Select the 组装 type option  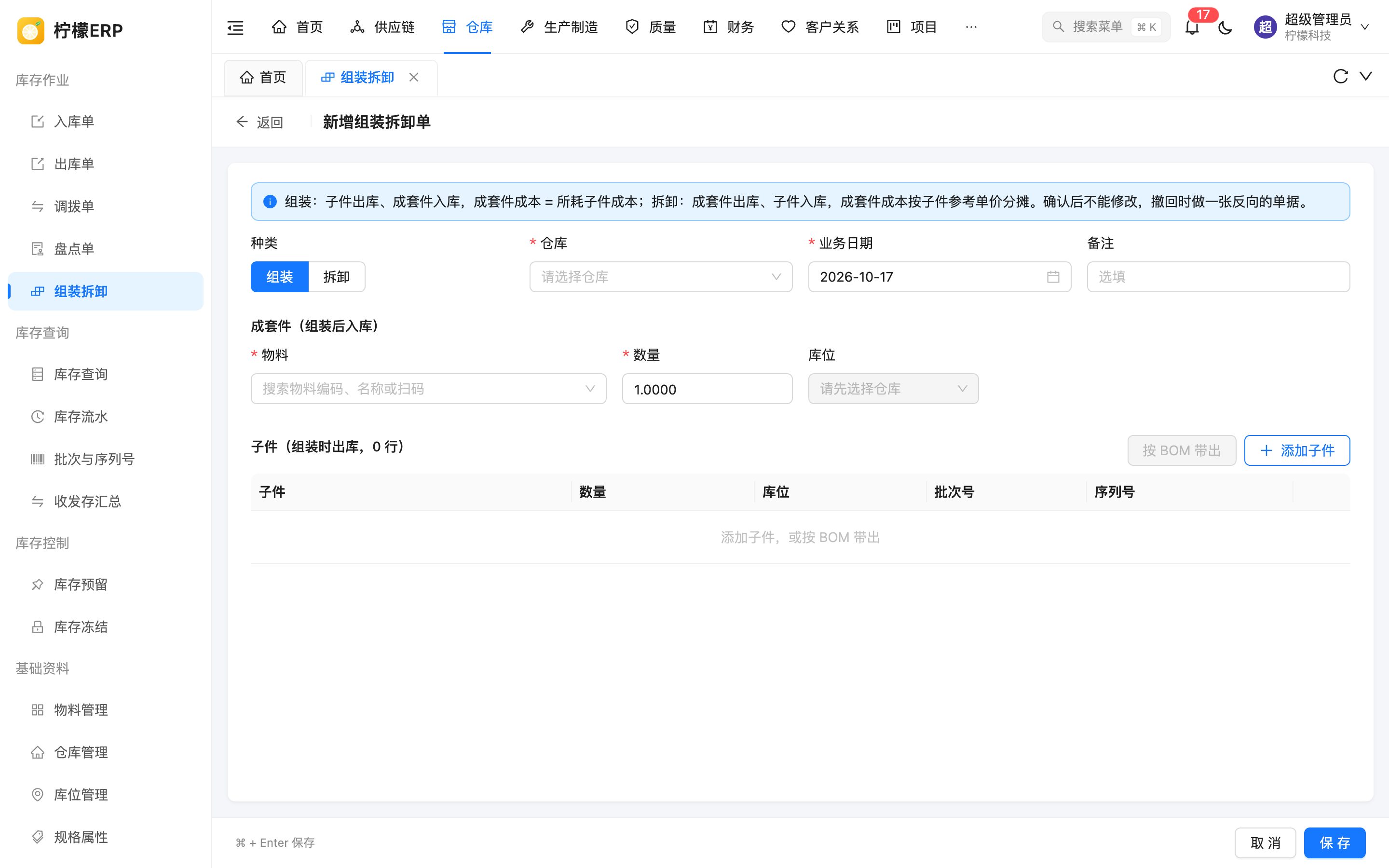point(280,277)
